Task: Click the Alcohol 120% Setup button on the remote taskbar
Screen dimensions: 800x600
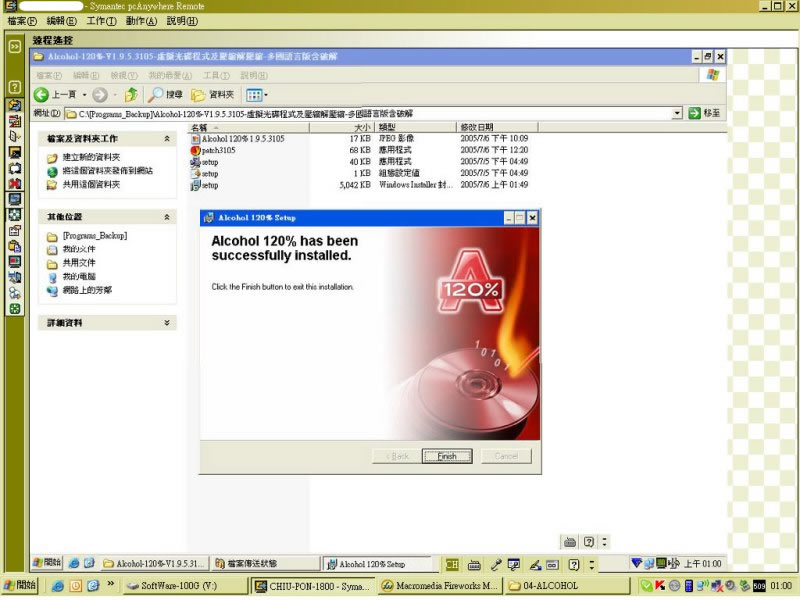Action: (x=377, y=564)
